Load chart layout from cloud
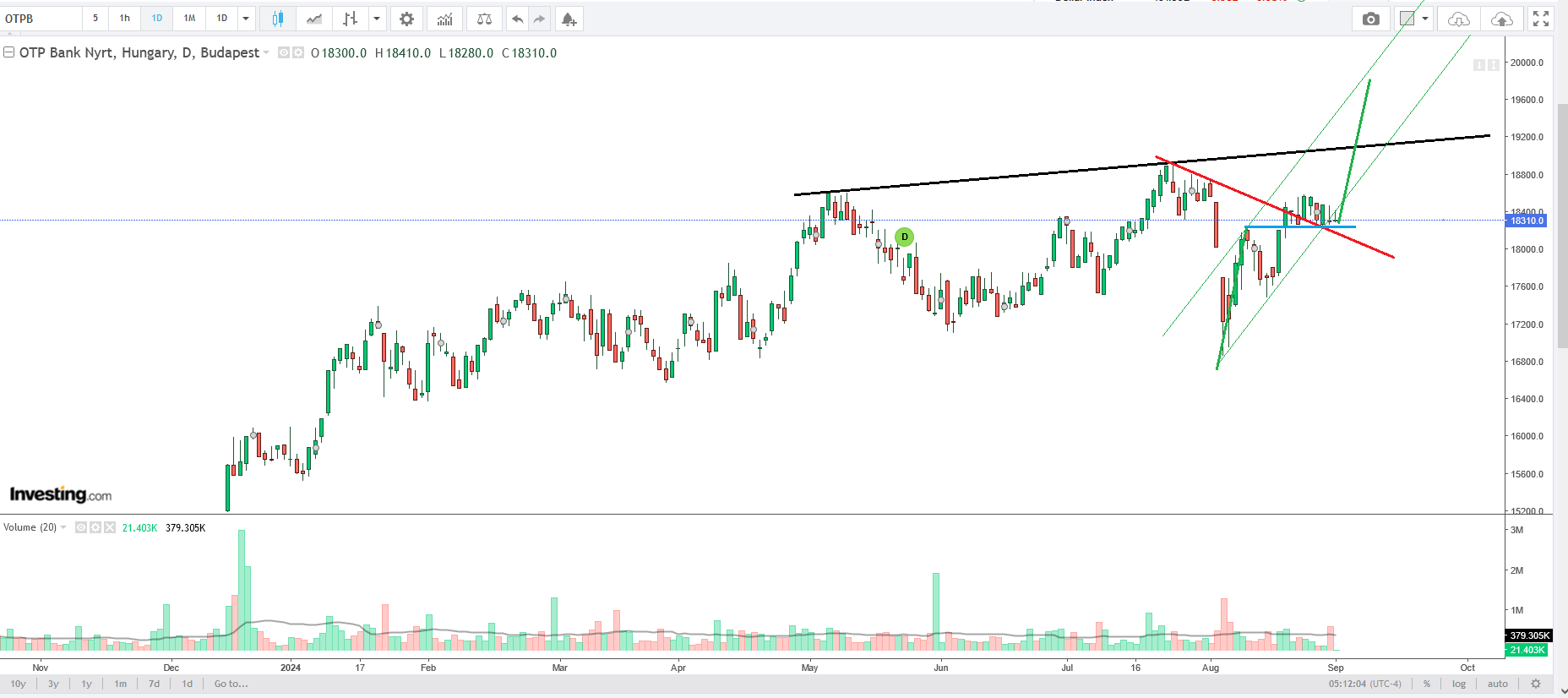Viewport: 1568px width, 698px height. coord(1458,19)
